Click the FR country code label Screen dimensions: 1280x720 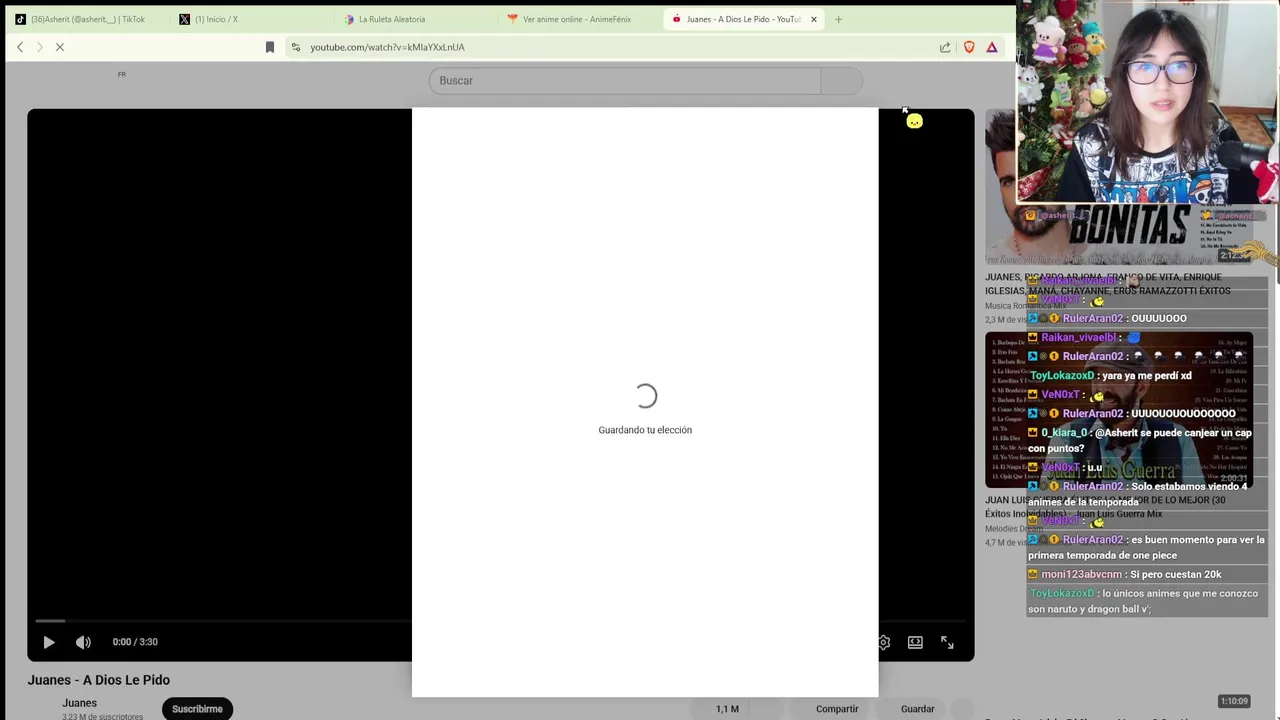pos(122,74)
